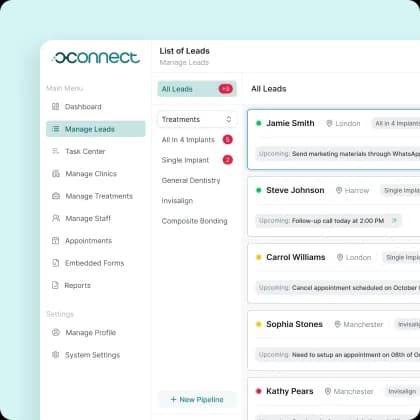Click location pin in Kathy Pears row
The height and width of the screenshot is (420, 420).
pos(328,391)
